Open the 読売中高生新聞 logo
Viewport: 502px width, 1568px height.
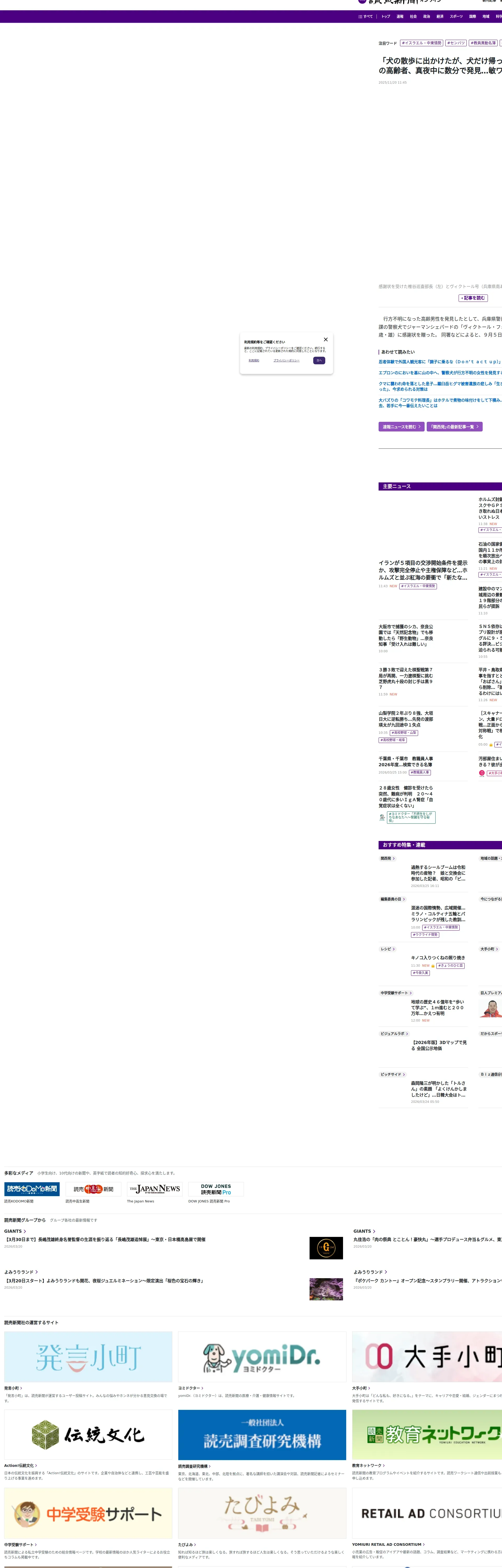point(93,1189)
